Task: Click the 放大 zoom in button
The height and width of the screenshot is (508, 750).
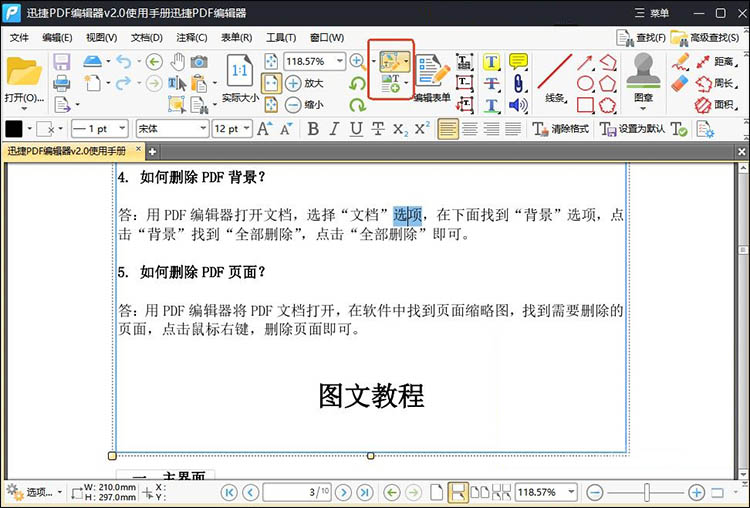Action: (x=305, y=83)
